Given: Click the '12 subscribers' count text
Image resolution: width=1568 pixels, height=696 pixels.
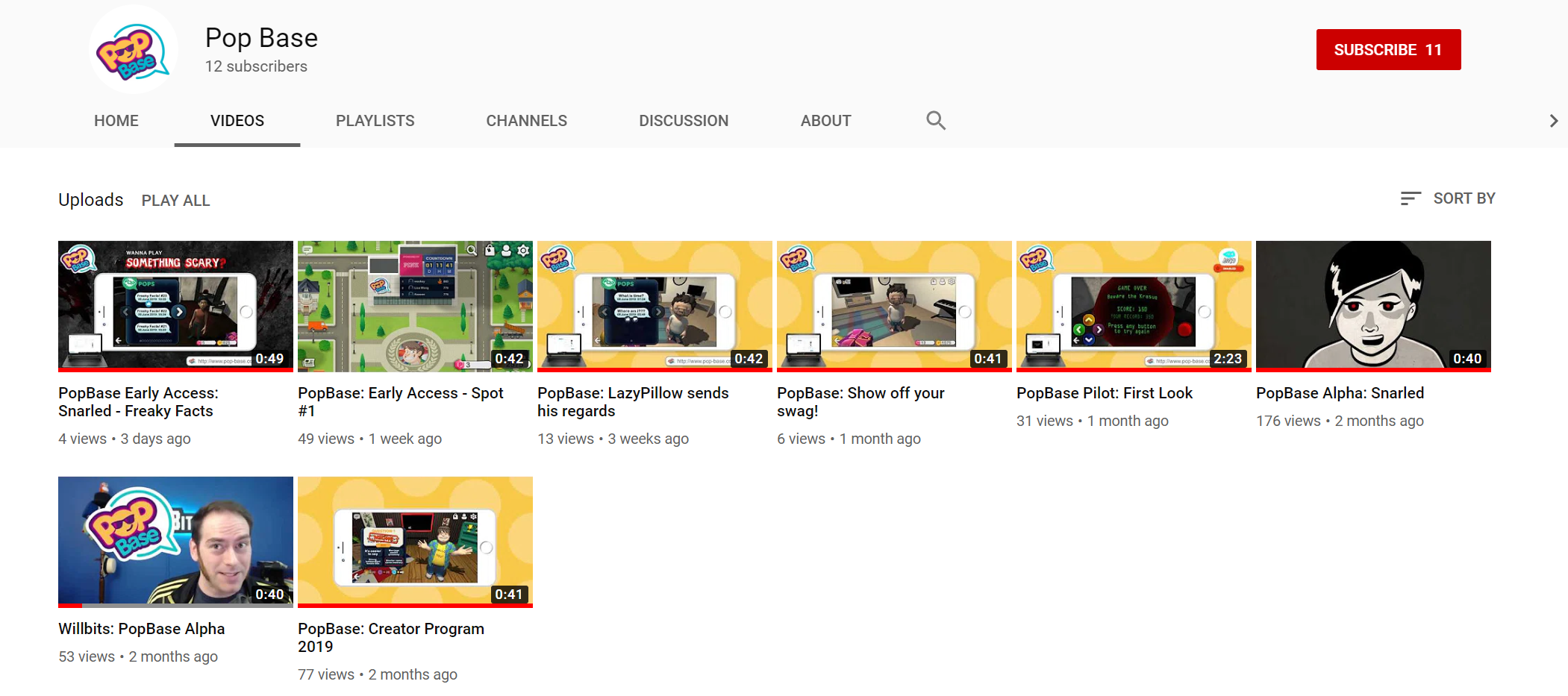Looking at the screenshot, I should [256, 66].
